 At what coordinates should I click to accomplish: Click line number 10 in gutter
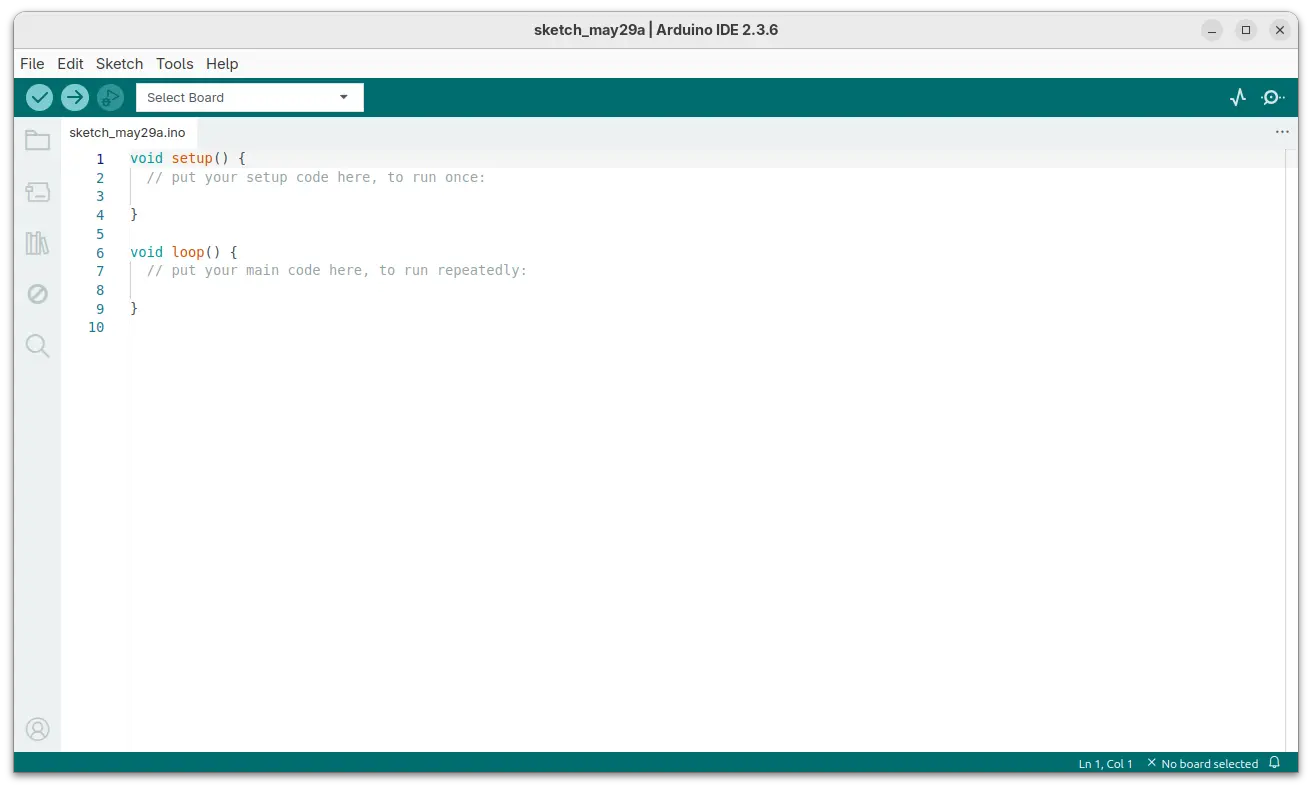pos(96,327)
